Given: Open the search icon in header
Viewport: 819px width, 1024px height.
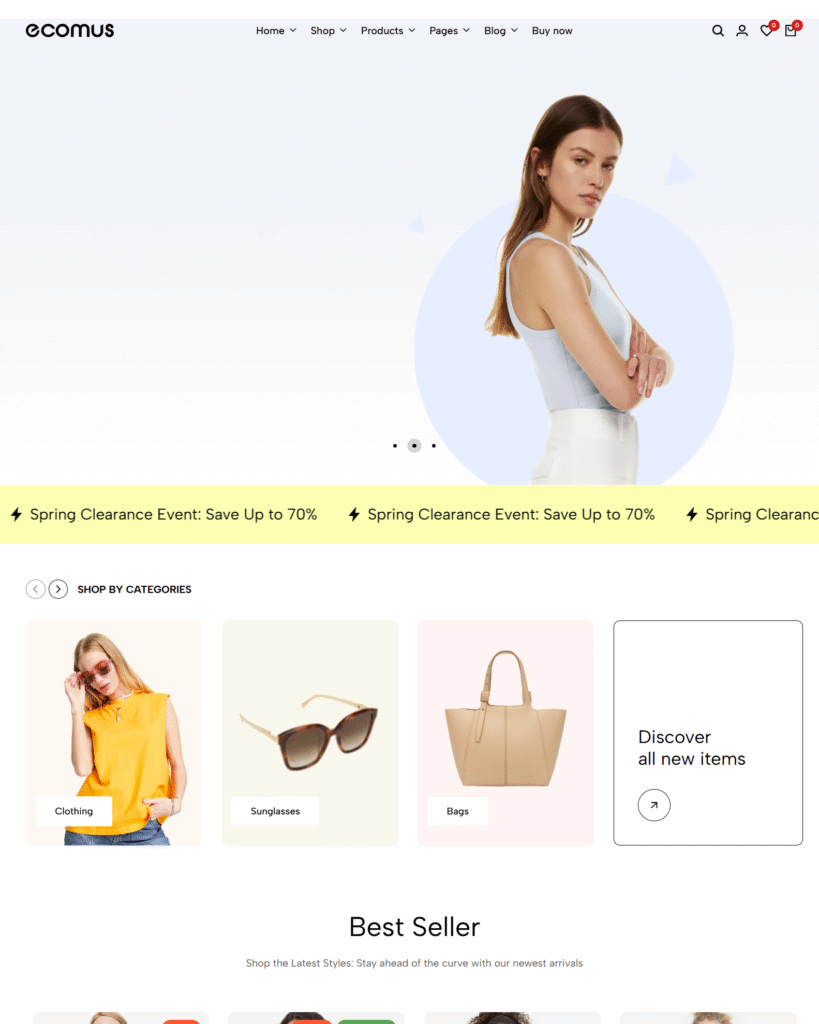Looking at the screenshot, I should click(x=717, y=31).
